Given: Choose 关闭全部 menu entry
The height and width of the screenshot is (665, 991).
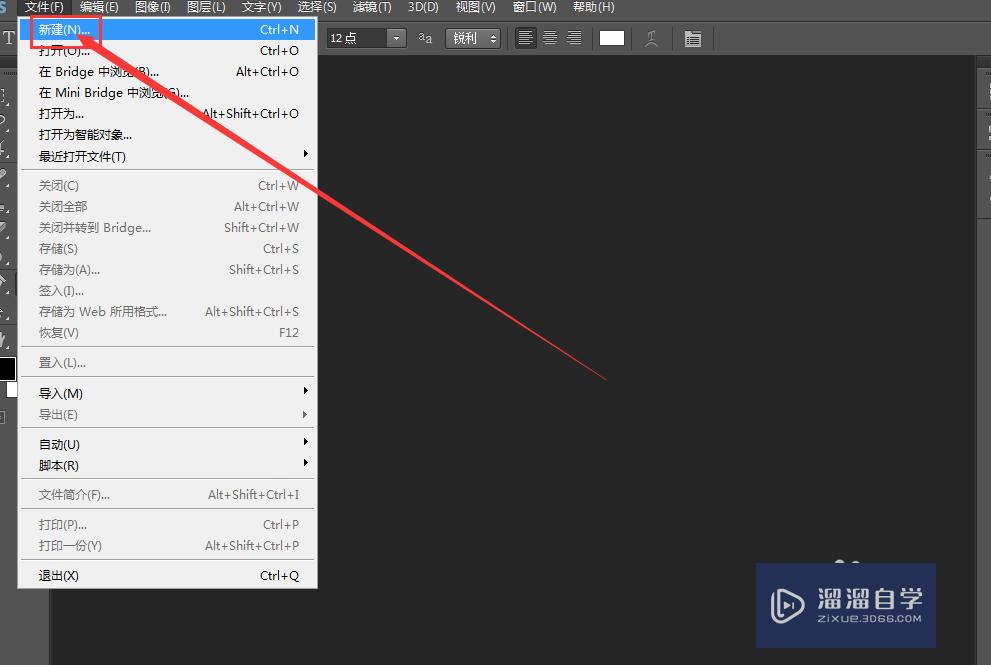Looking at the screenshot, I should click(167, 207).
